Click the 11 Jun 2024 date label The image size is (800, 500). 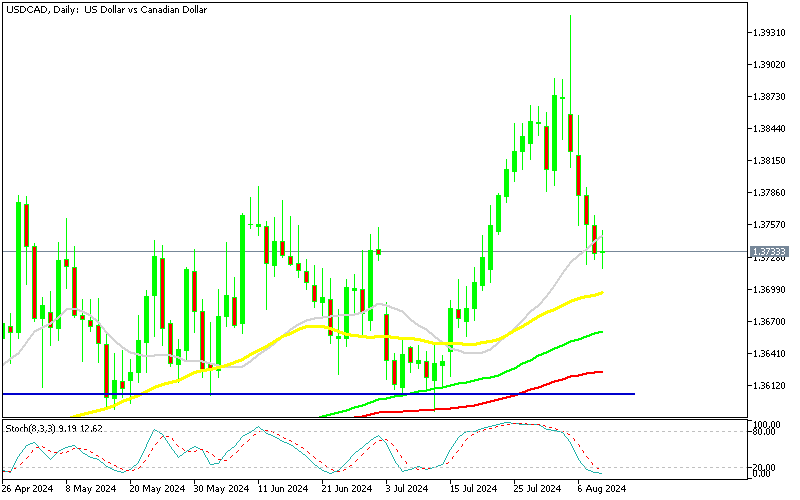(283, 489)
